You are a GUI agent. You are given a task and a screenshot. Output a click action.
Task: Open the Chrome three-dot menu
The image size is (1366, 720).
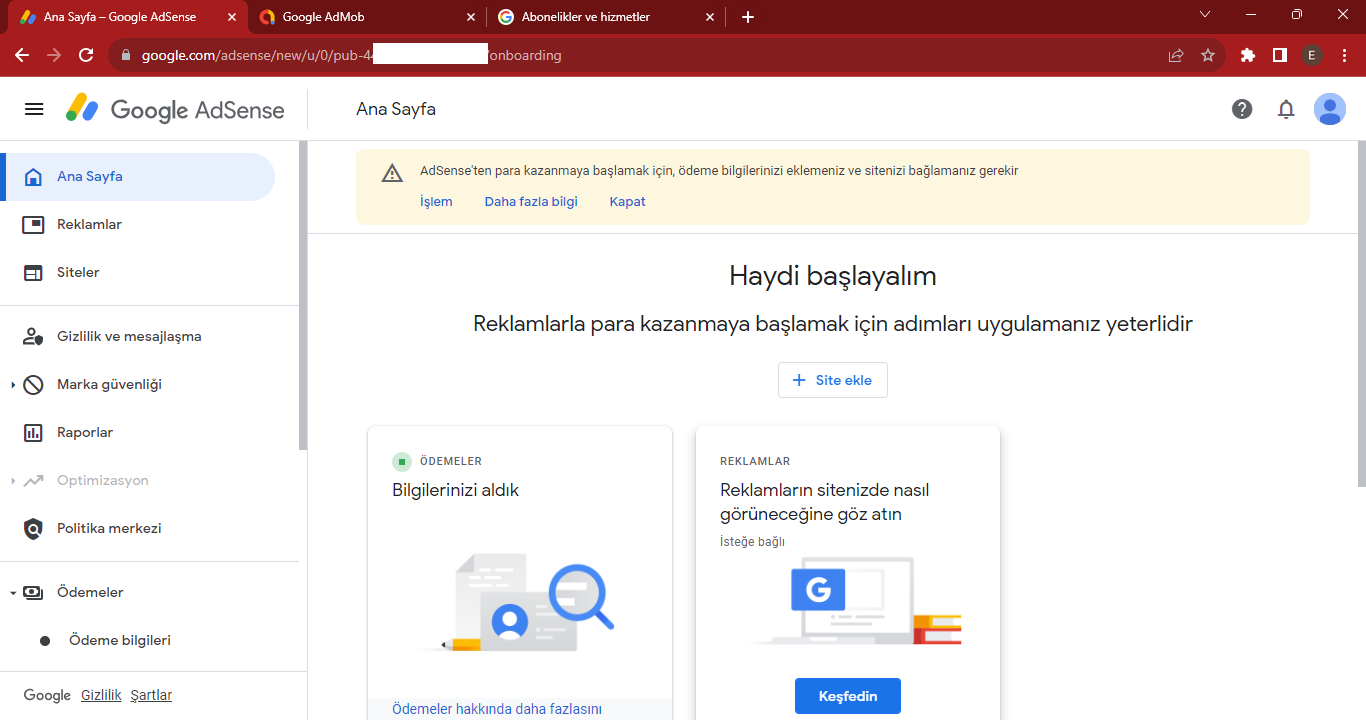point(1344,55)
